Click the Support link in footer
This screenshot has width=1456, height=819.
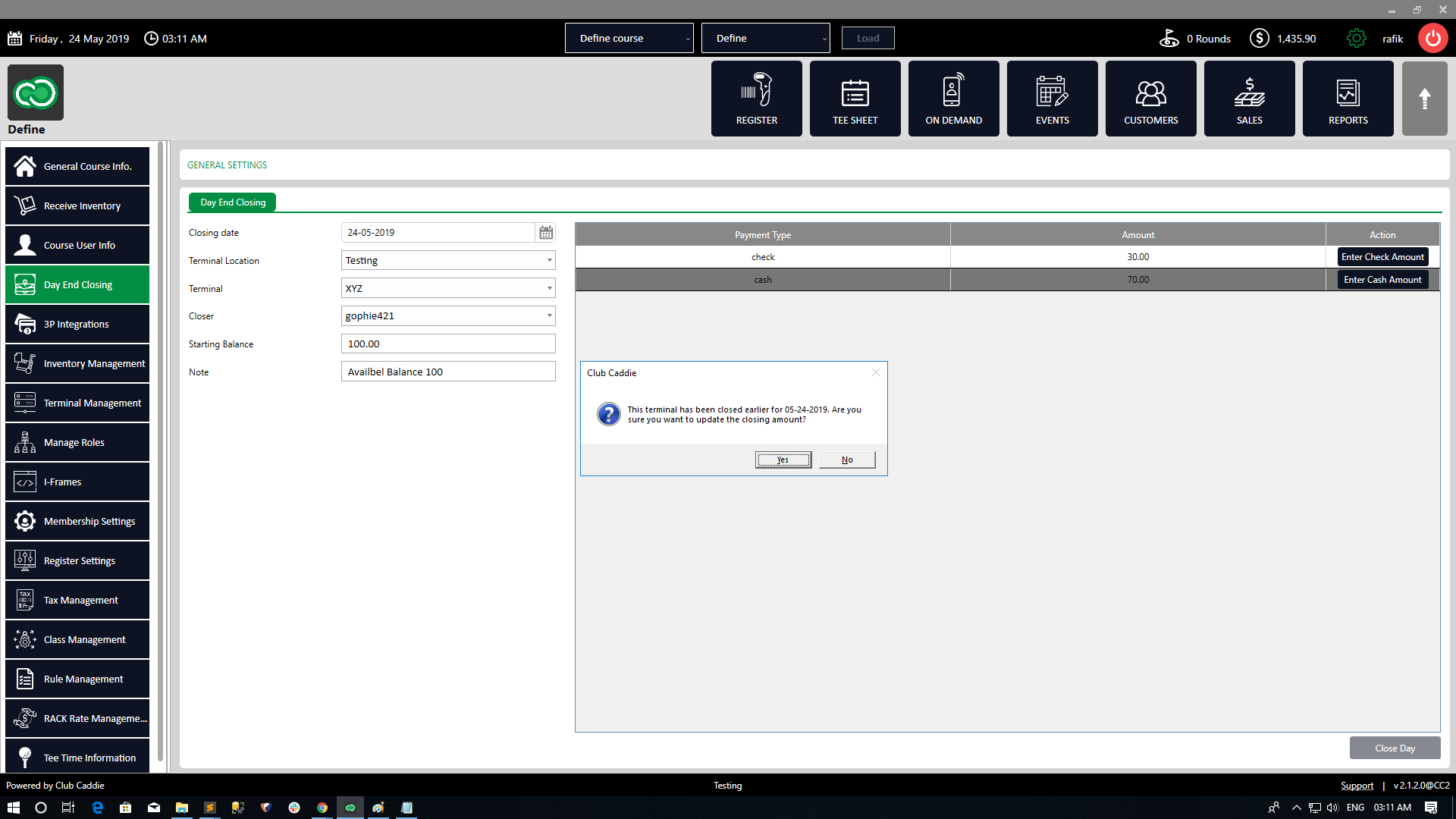point(1357,786)
